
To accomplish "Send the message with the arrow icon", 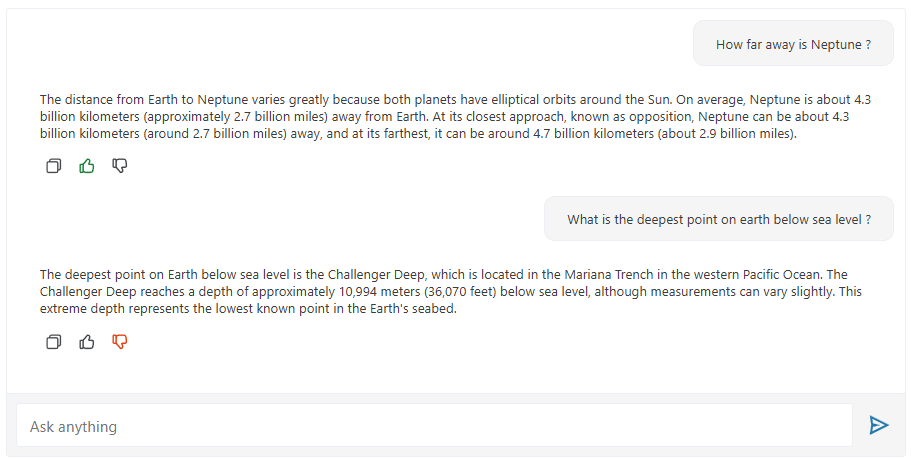I will pyautogui.click(x=879, y=426).
